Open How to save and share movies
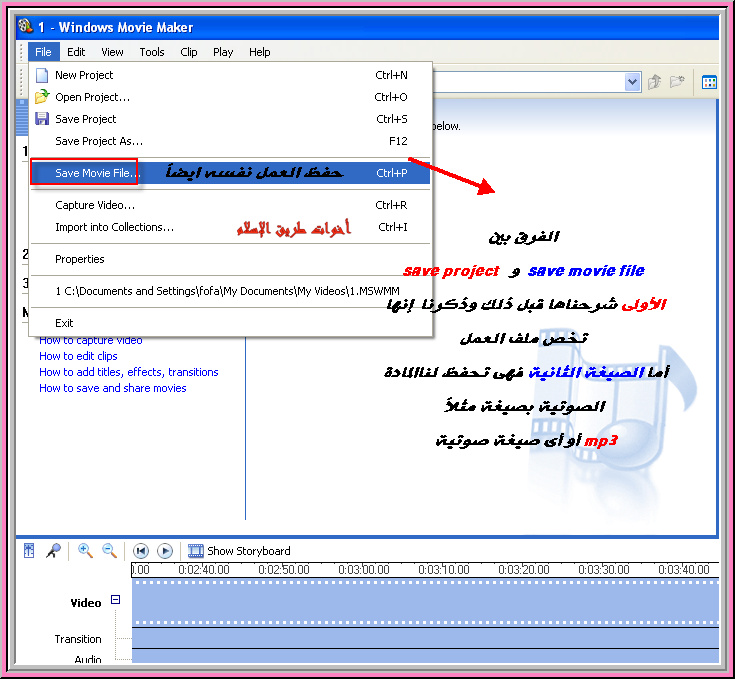The height and width of the screenshot is (679, 735). coord(113,388)
